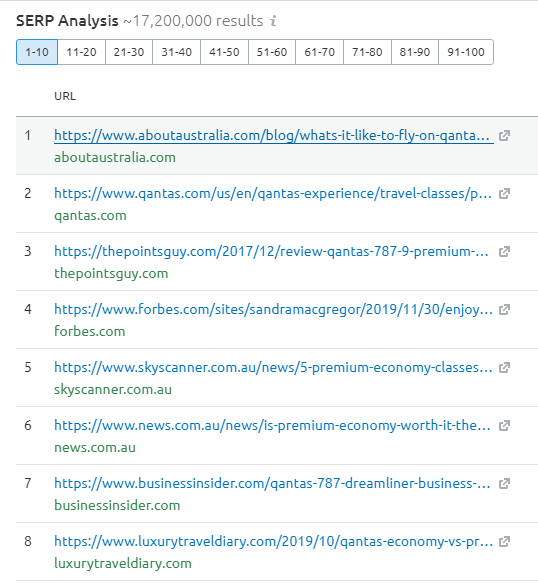Open thepointsguy.com review URL link

pos(272,251)
